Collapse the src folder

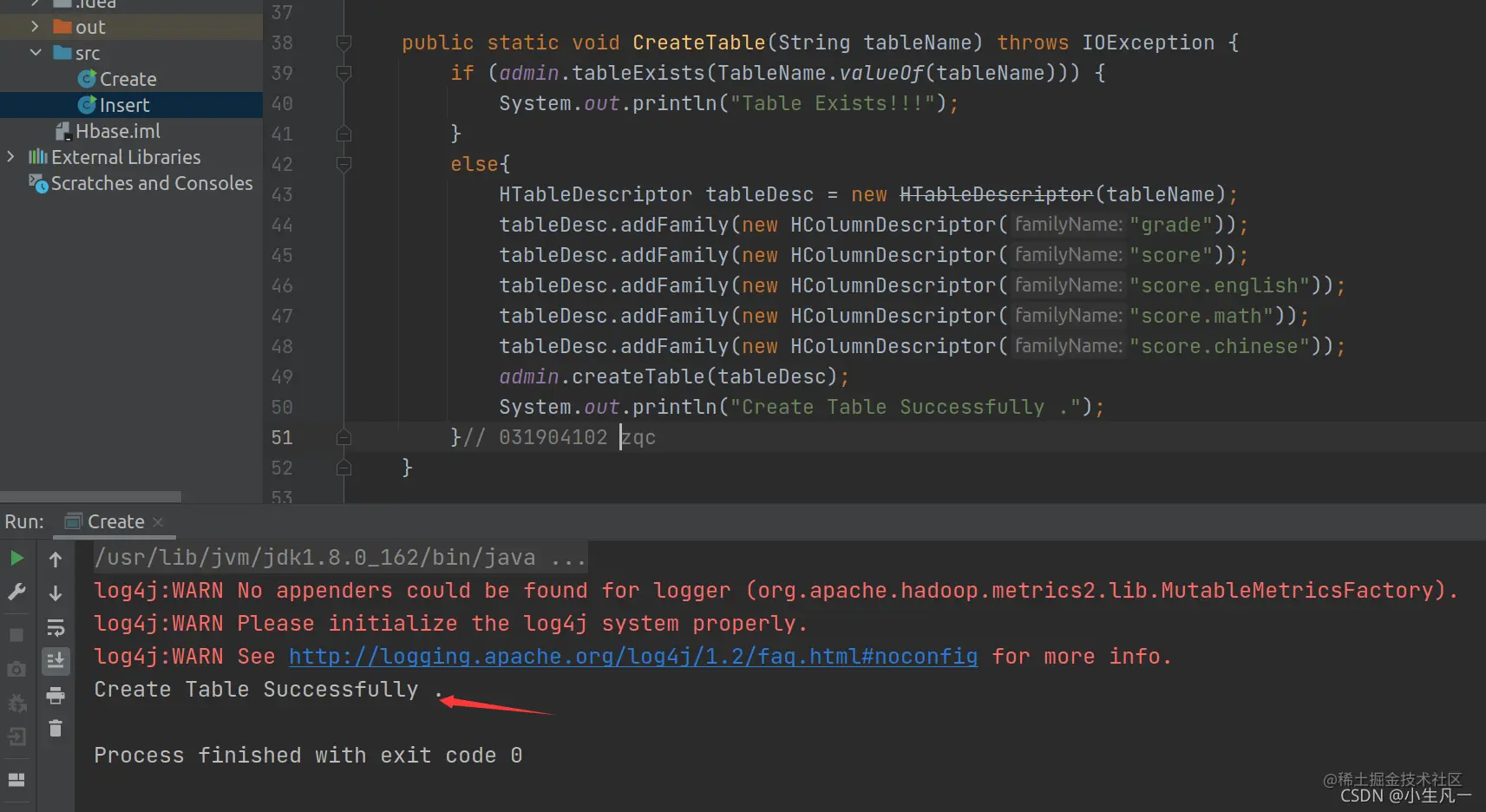[36, 53]
